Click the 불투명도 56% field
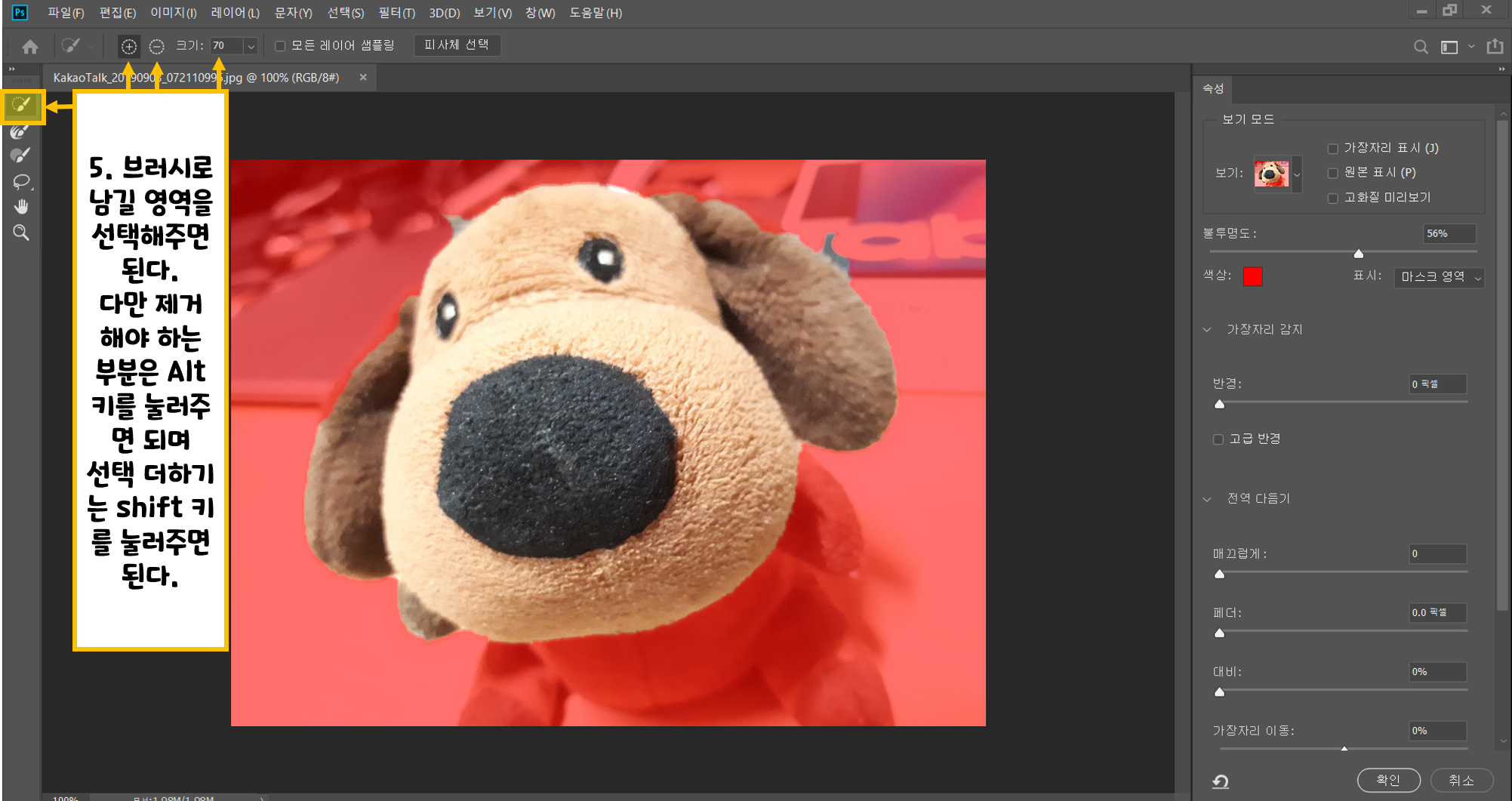The width and height of the screenshot is (1512, 801). [x=1449, y=234]
